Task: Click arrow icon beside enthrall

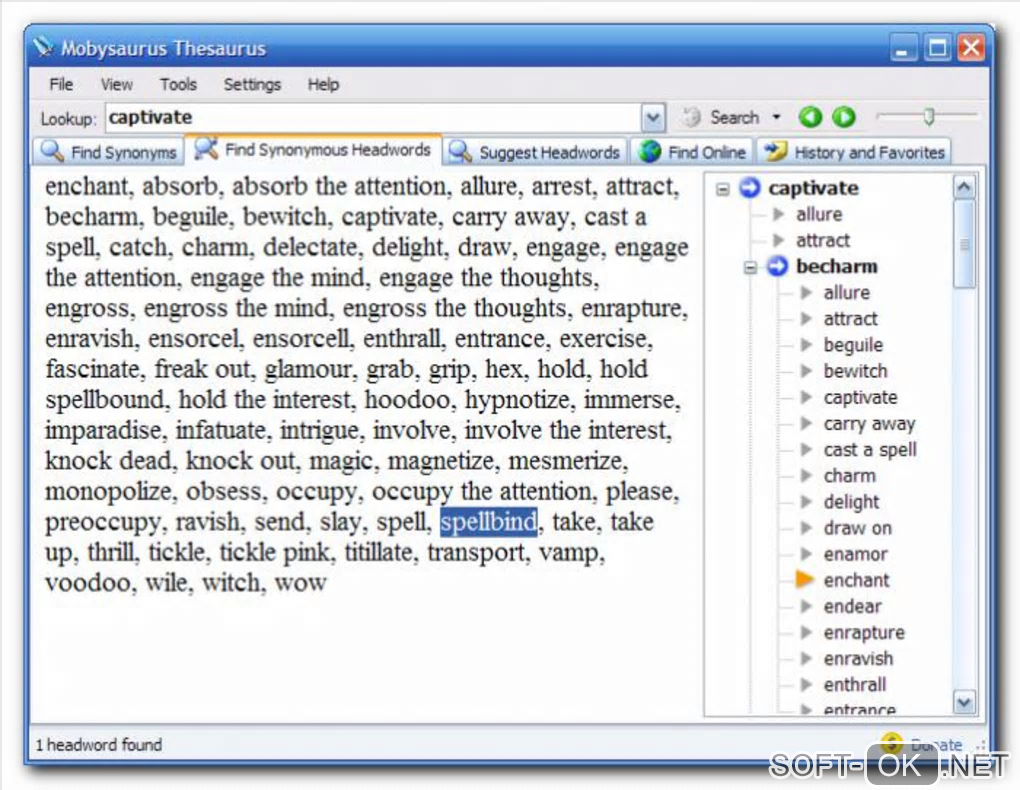Action: tap(806, 684)
